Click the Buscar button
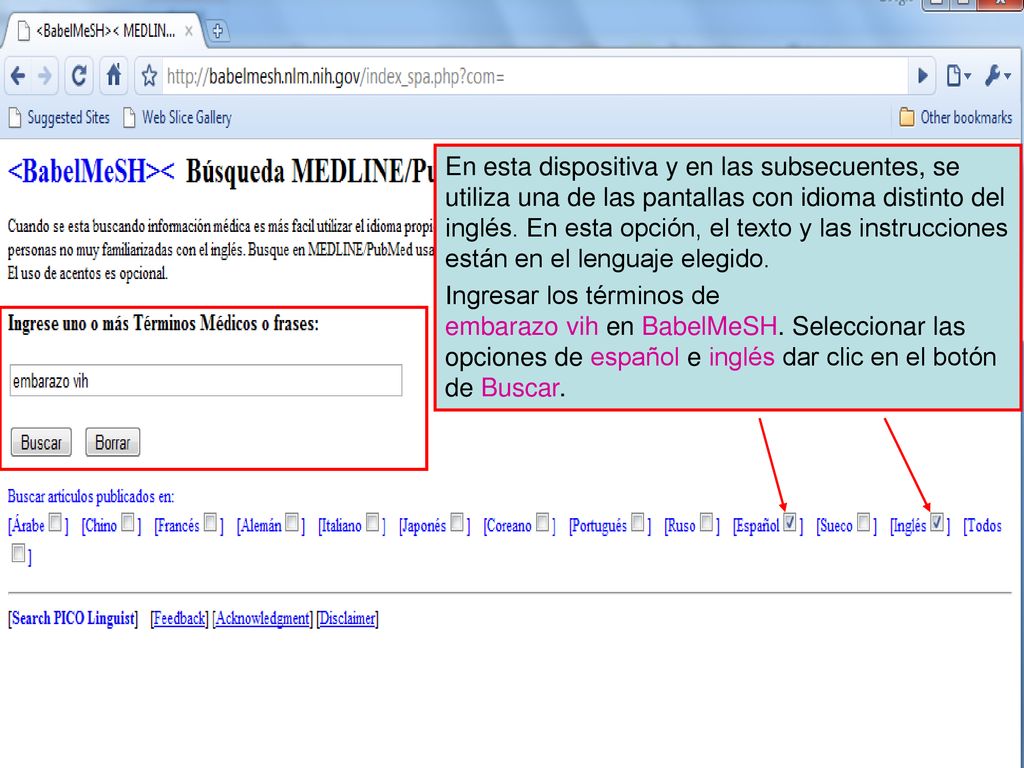This screenshot has height=768, width=1024. (41, 442)
